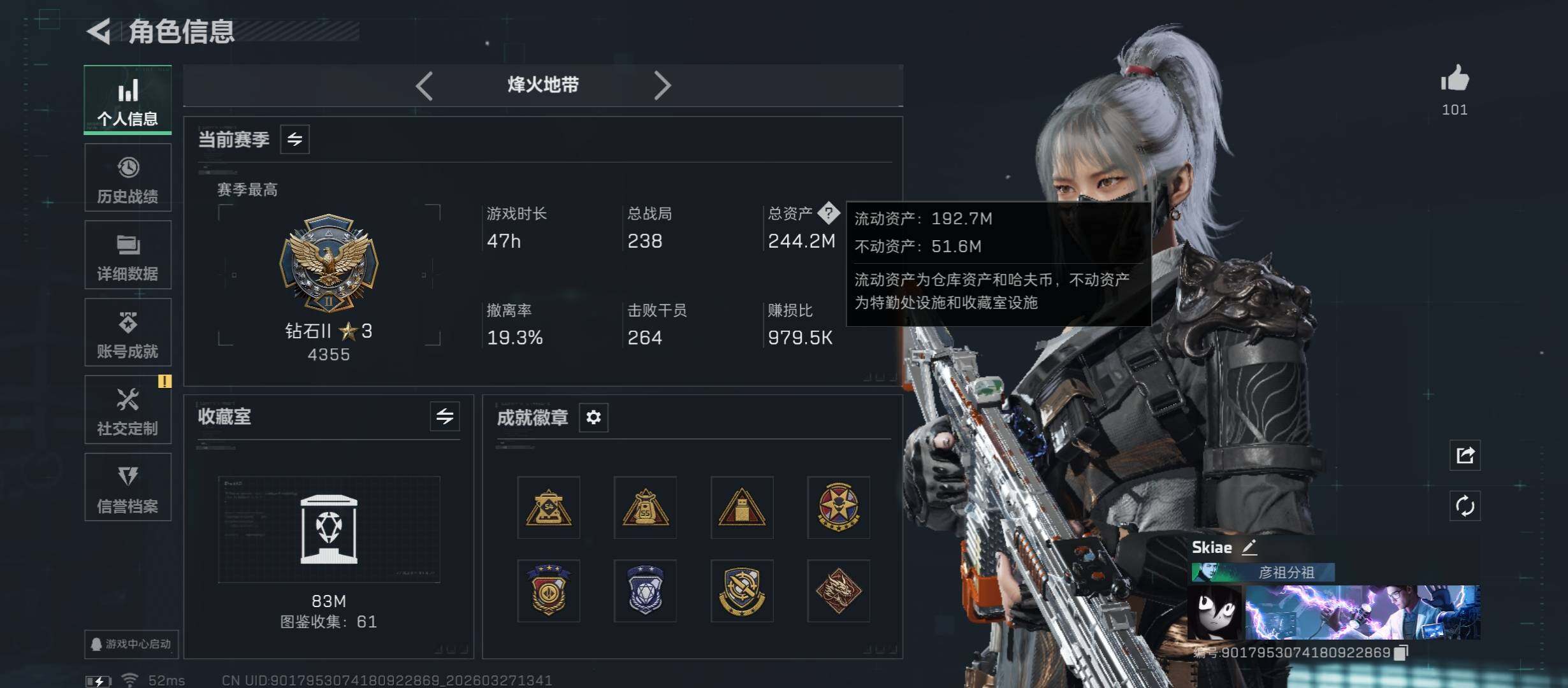Select the 账号成就 sidebar tab
This screenshot has width=1568, height=688.
(128, 333)
